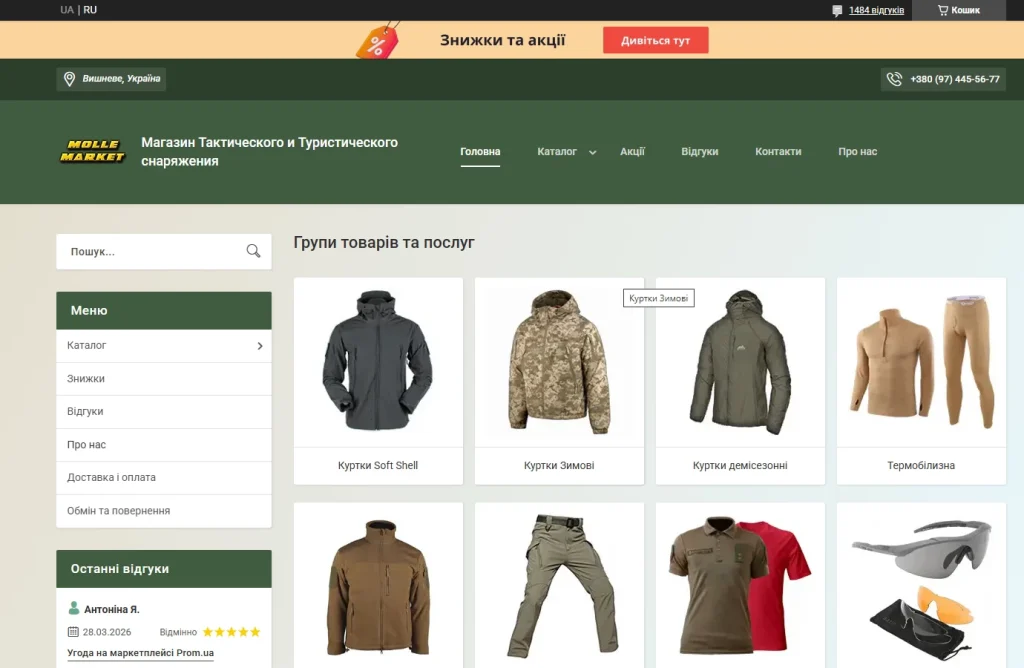Go to Головна in top navigation
This screenshot has width=1024, height=668.
coord(480,151)
